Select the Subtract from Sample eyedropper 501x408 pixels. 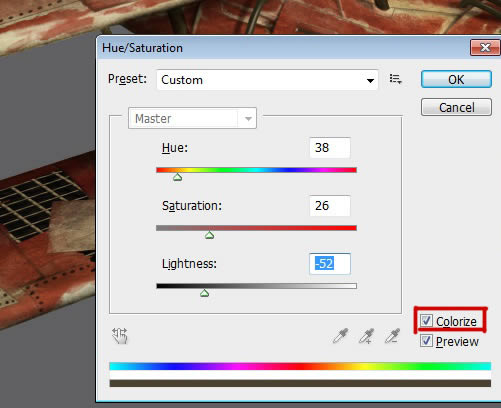click(392, 336)
